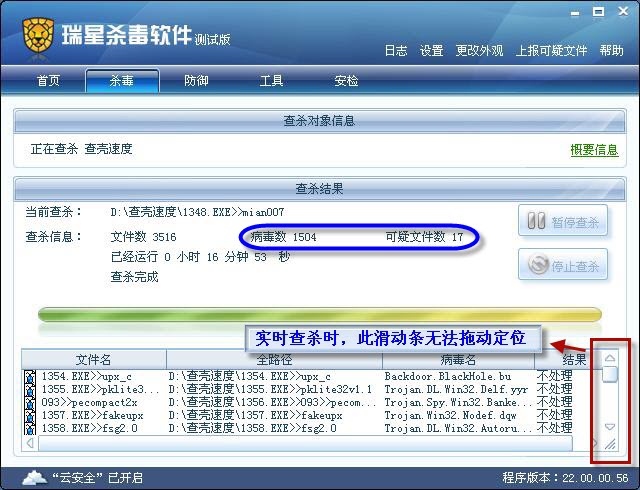Click virus icon of 1354.EXE>>upx_c row
Image resolution: width=640 pixels, height=490 pixels.
pos(30,376)
